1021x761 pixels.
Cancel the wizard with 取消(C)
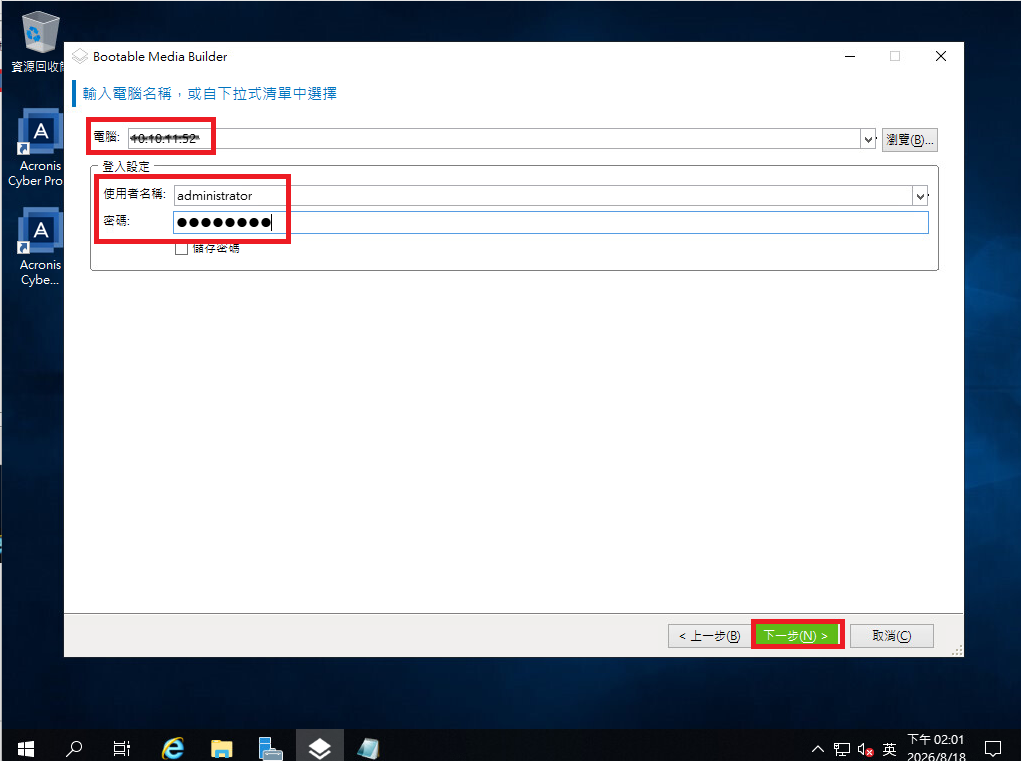click(891, 636)
